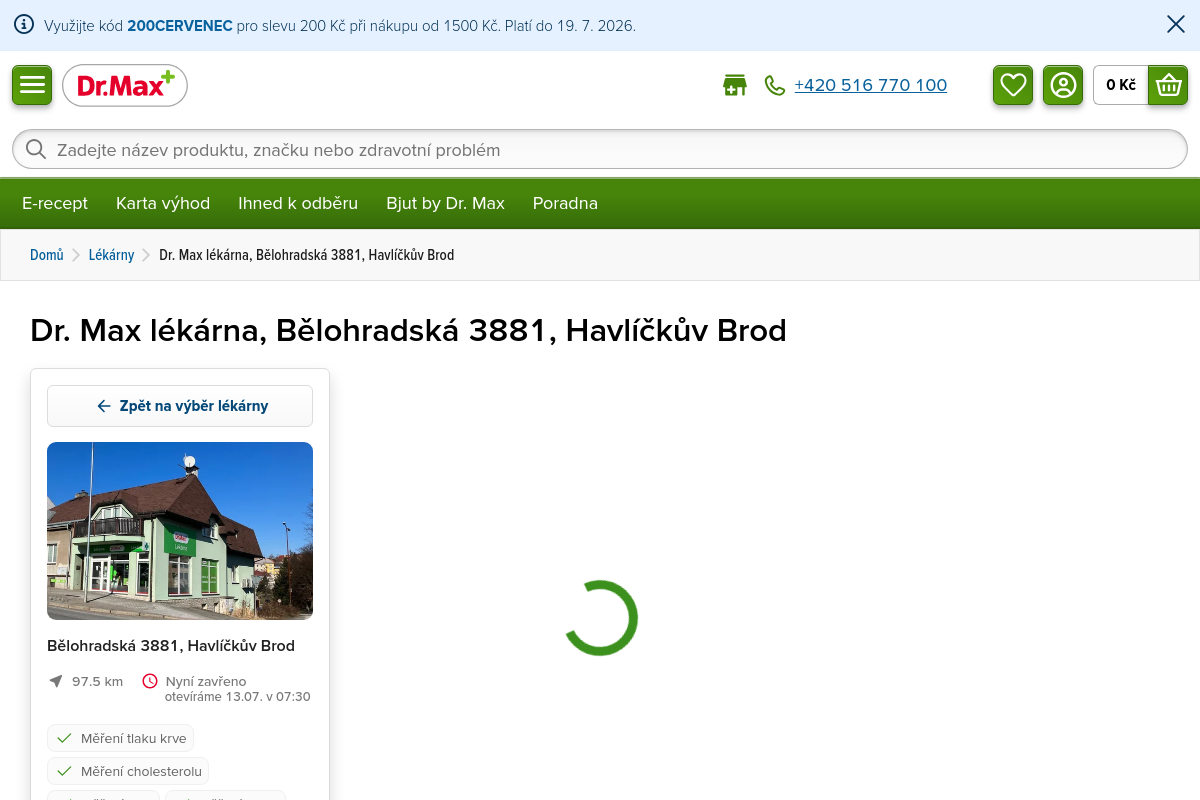Open the pharmacy store locator icon
This screenshot has height=800, width=1200.
pos(735,85)
